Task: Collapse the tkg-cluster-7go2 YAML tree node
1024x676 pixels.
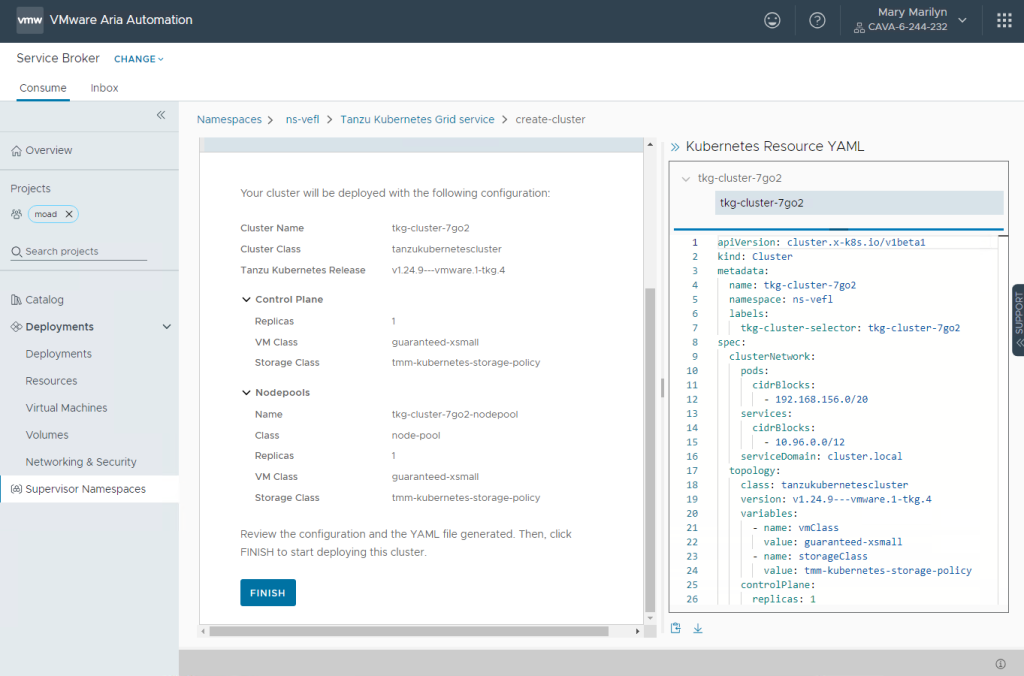Action: coord(685,179)
